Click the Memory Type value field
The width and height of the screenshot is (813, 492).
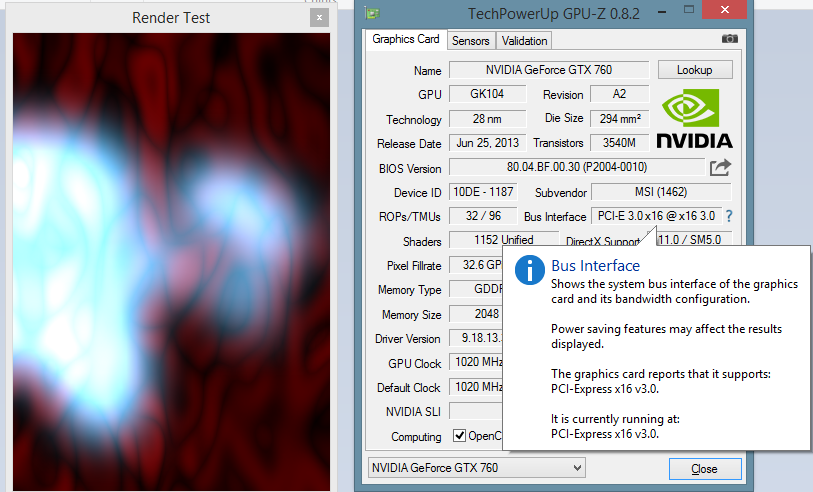click(x=476, y=289)
